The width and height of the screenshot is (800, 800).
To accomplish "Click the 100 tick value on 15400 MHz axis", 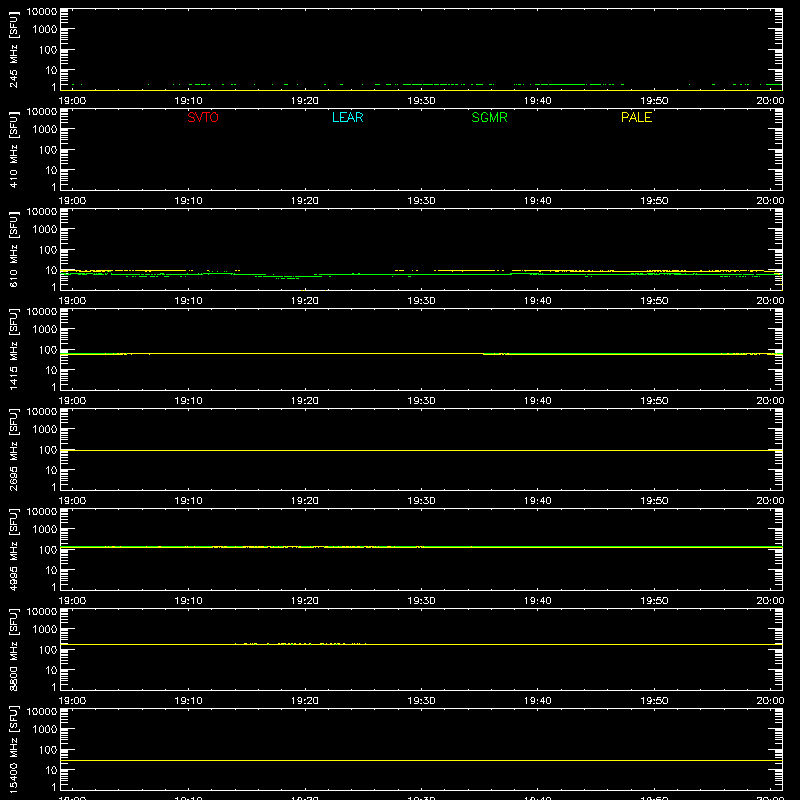I will (x=48, y=749).
